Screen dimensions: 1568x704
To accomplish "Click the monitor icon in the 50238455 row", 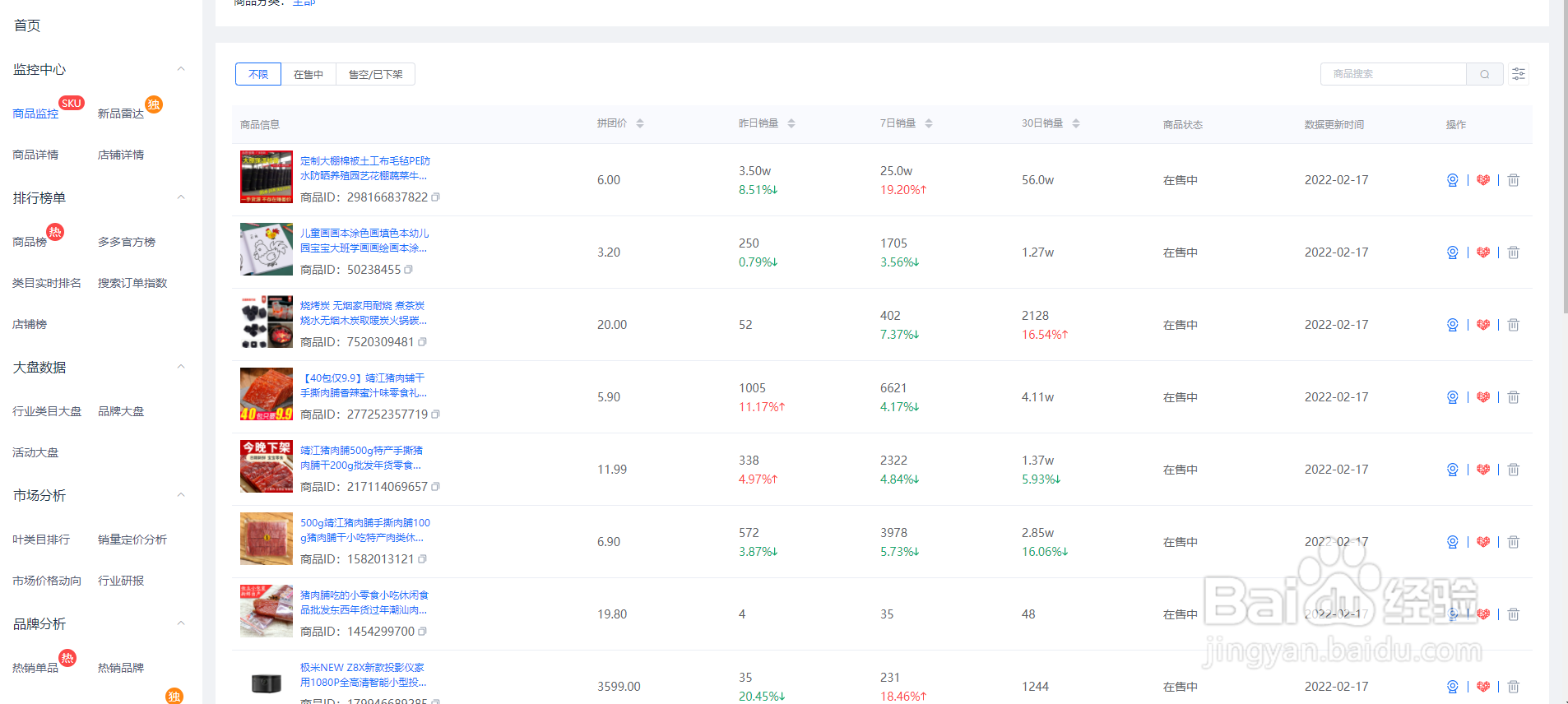I will pyautogui.click(x=1452, y=252).
